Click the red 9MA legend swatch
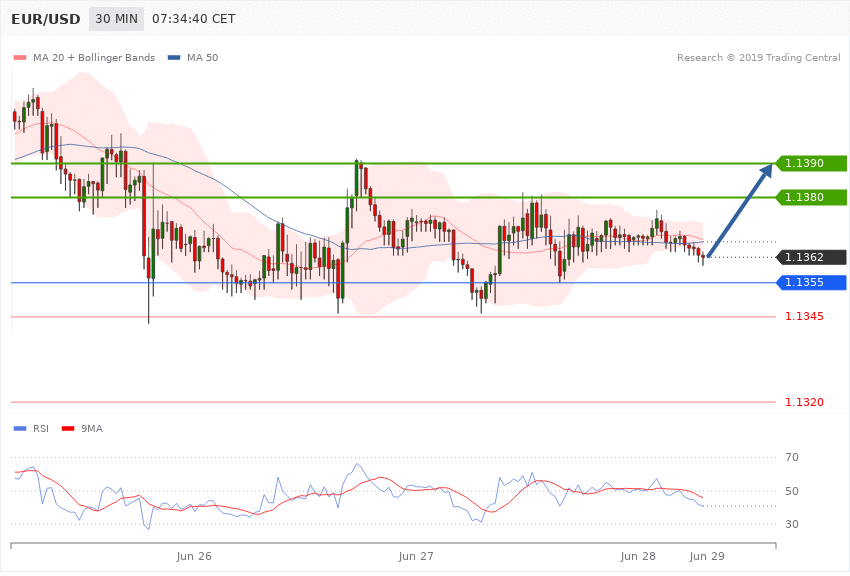 pyautogui.click(x=68, y=429)
